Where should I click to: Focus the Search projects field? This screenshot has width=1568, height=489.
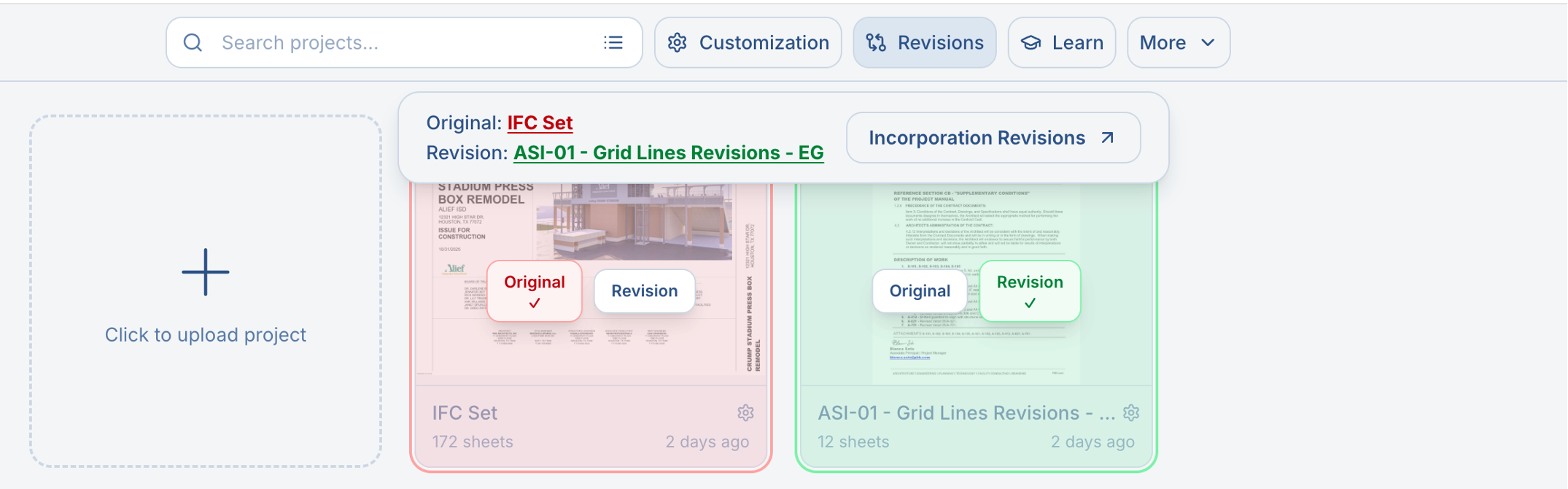point(404,43)
